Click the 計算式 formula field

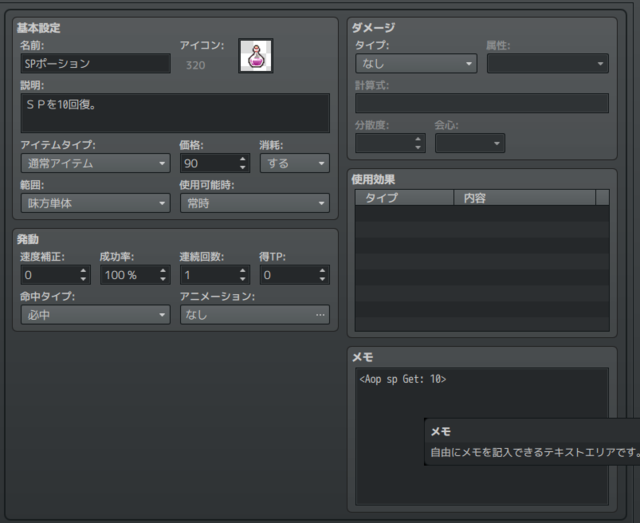482,103
